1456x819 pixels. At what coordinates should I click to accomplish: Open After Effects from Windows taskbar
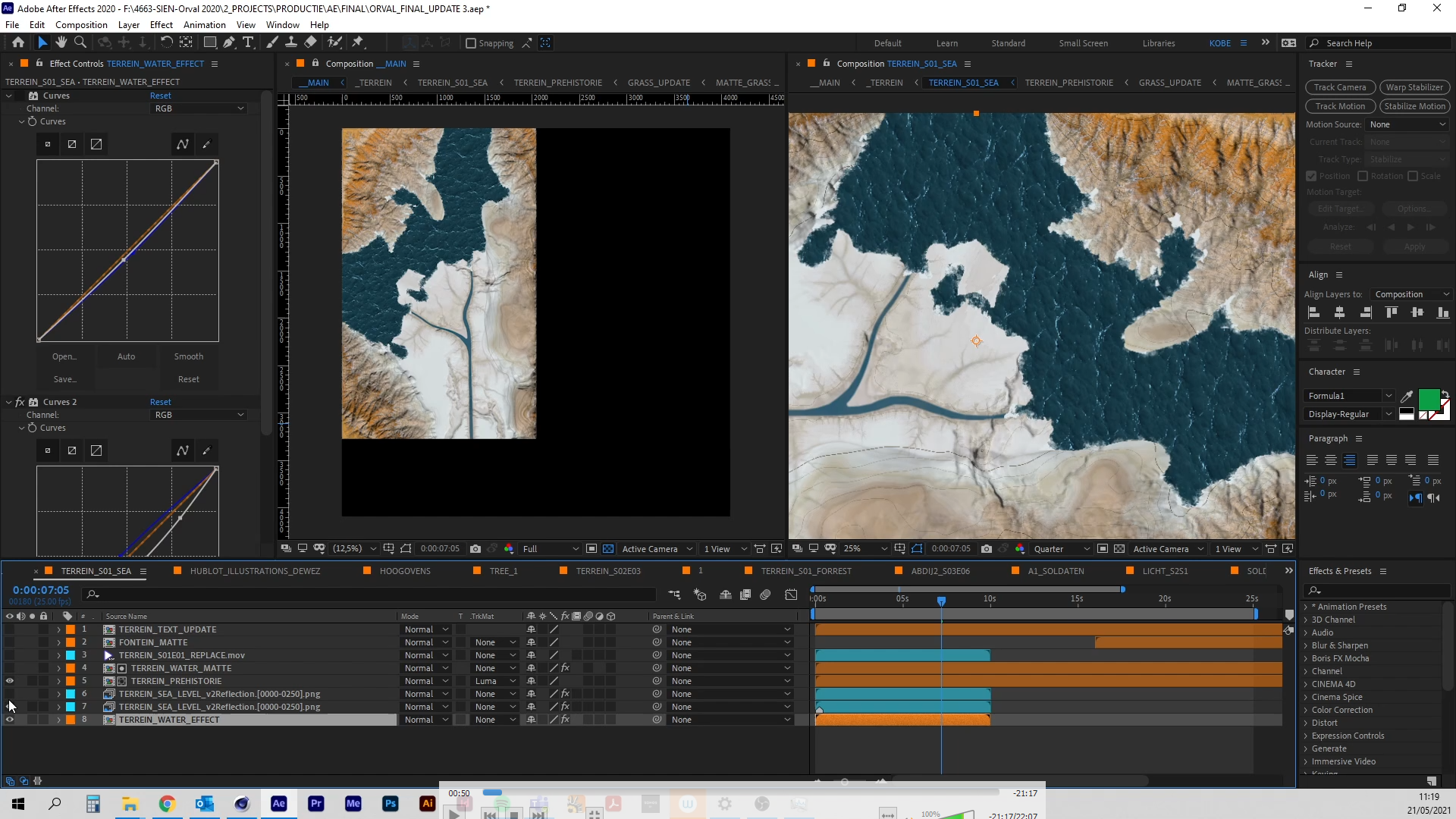278,804
